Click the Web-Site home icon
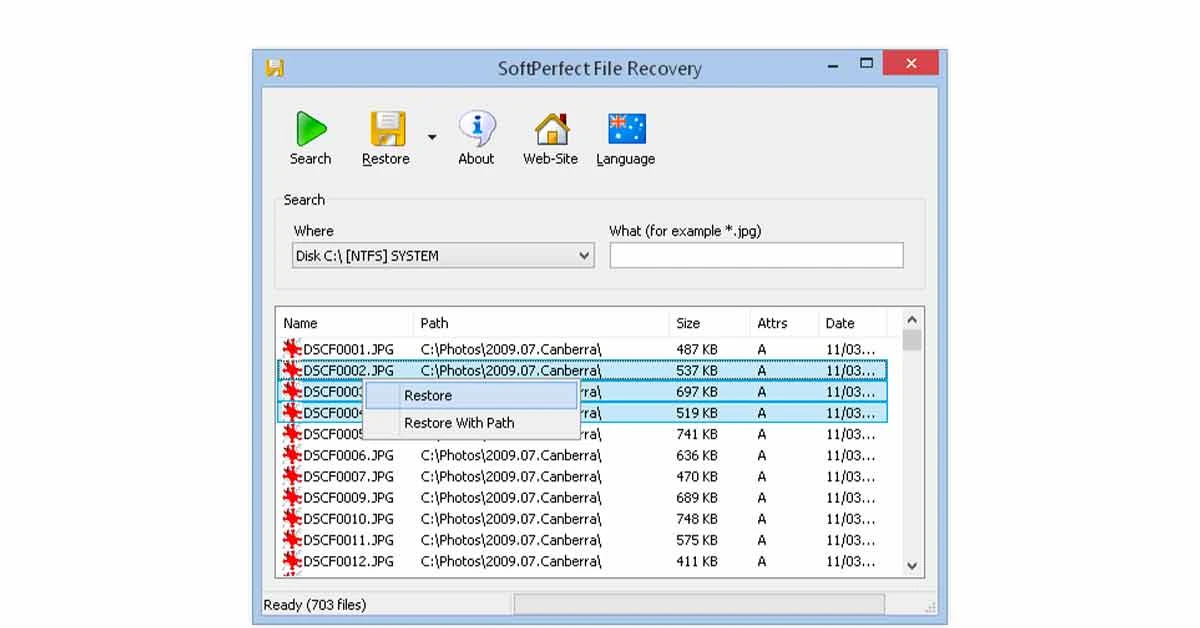The width and height of the screenshot is (1200, 628). pyautogui.click(x=550, y=128)
